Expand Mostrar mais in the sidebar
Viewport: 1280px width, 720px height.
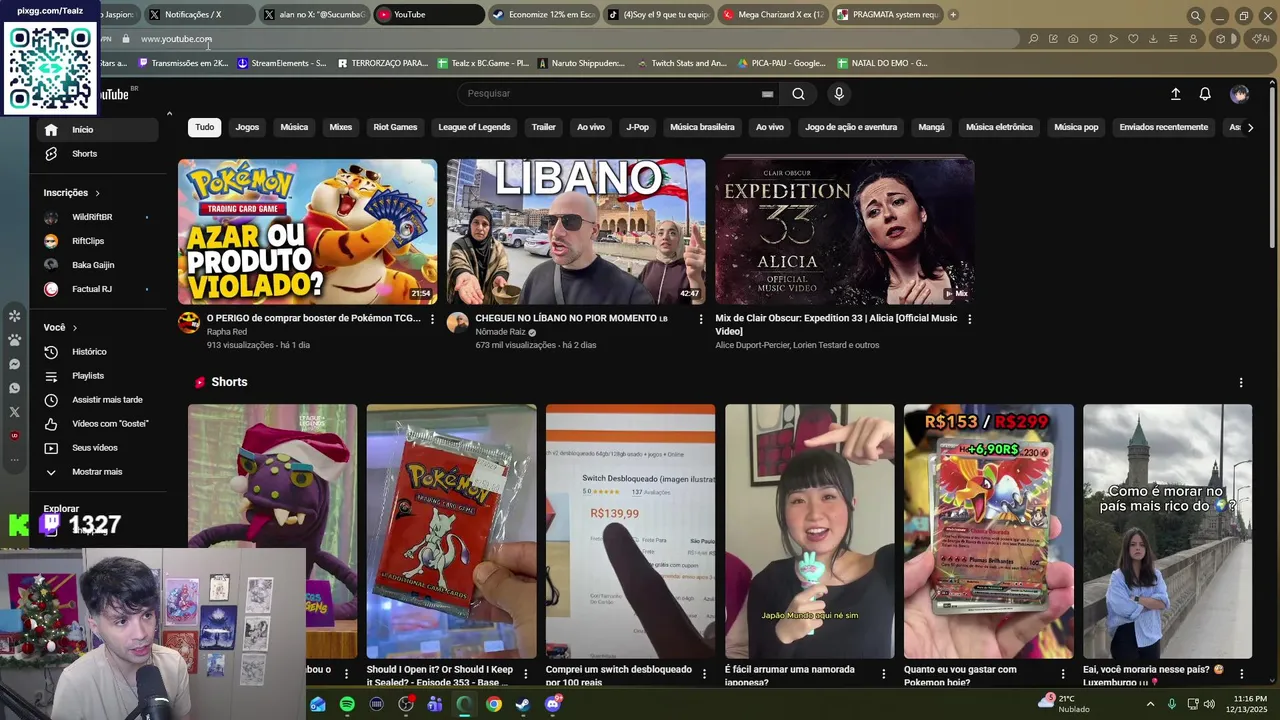pos(97,472)
